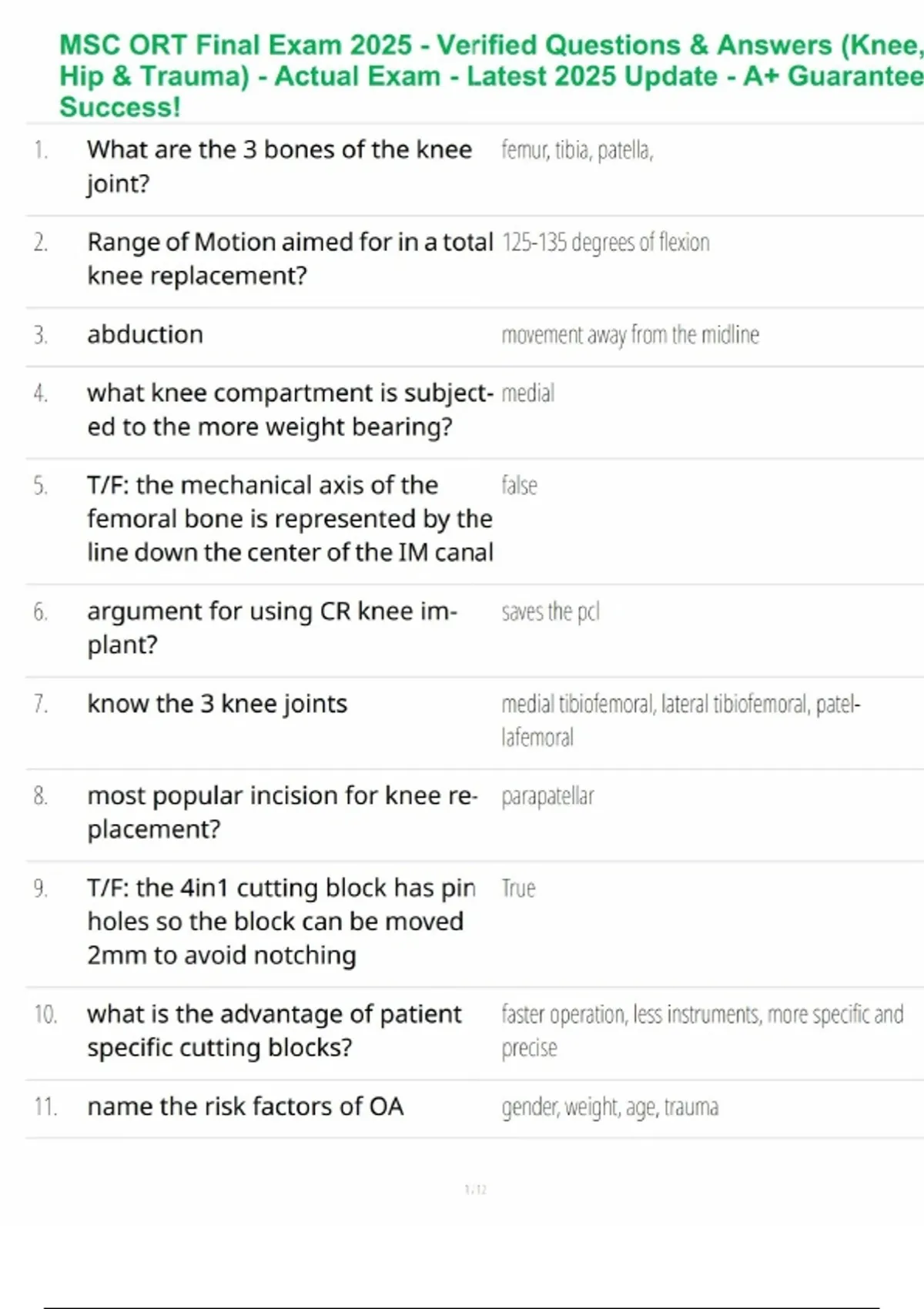Click the CR knee implant question
Viewport: 924px width, 1309px height.
(x=272, y=628)
